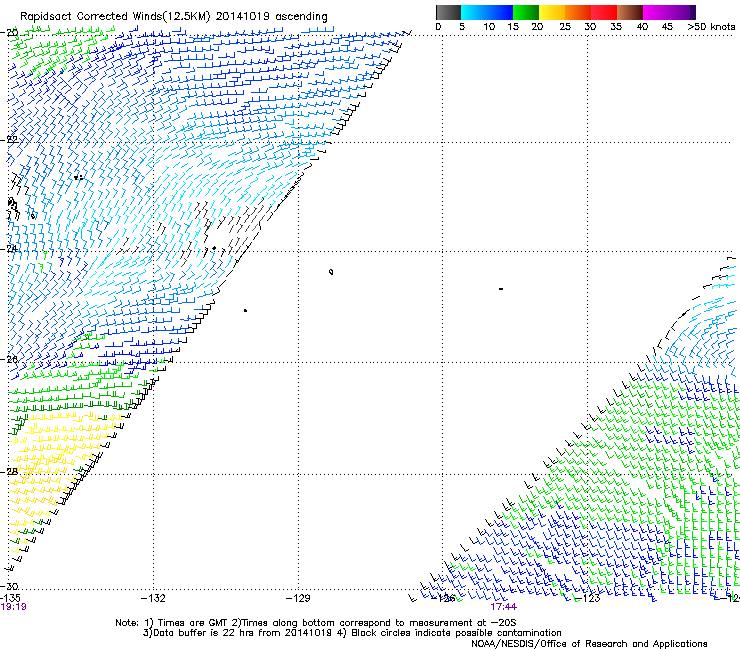Click the '-123' longitude axis label
740x650 pixels.
pyautogui.click(x=588, y=598)
